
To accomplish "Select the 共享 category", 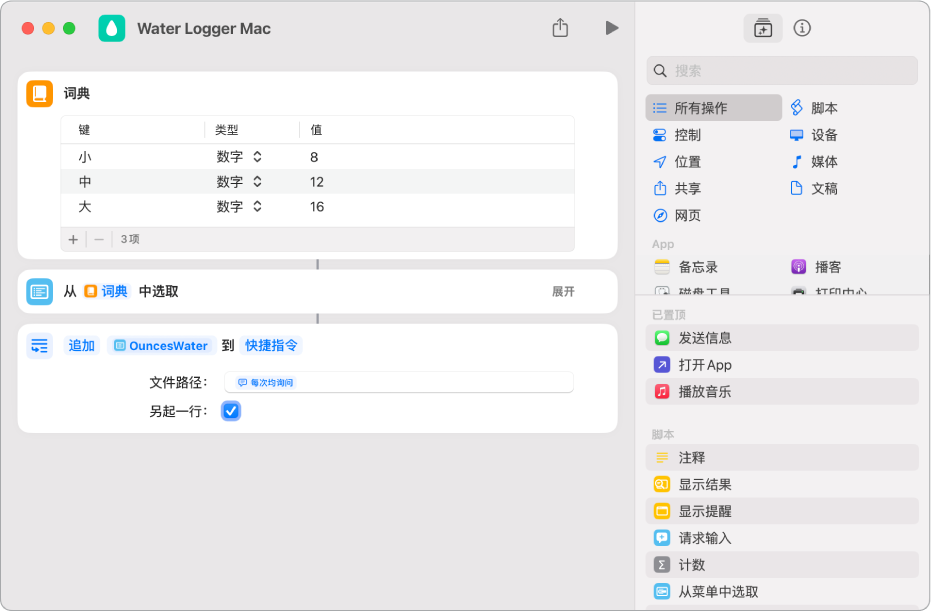I will point(676,188).
